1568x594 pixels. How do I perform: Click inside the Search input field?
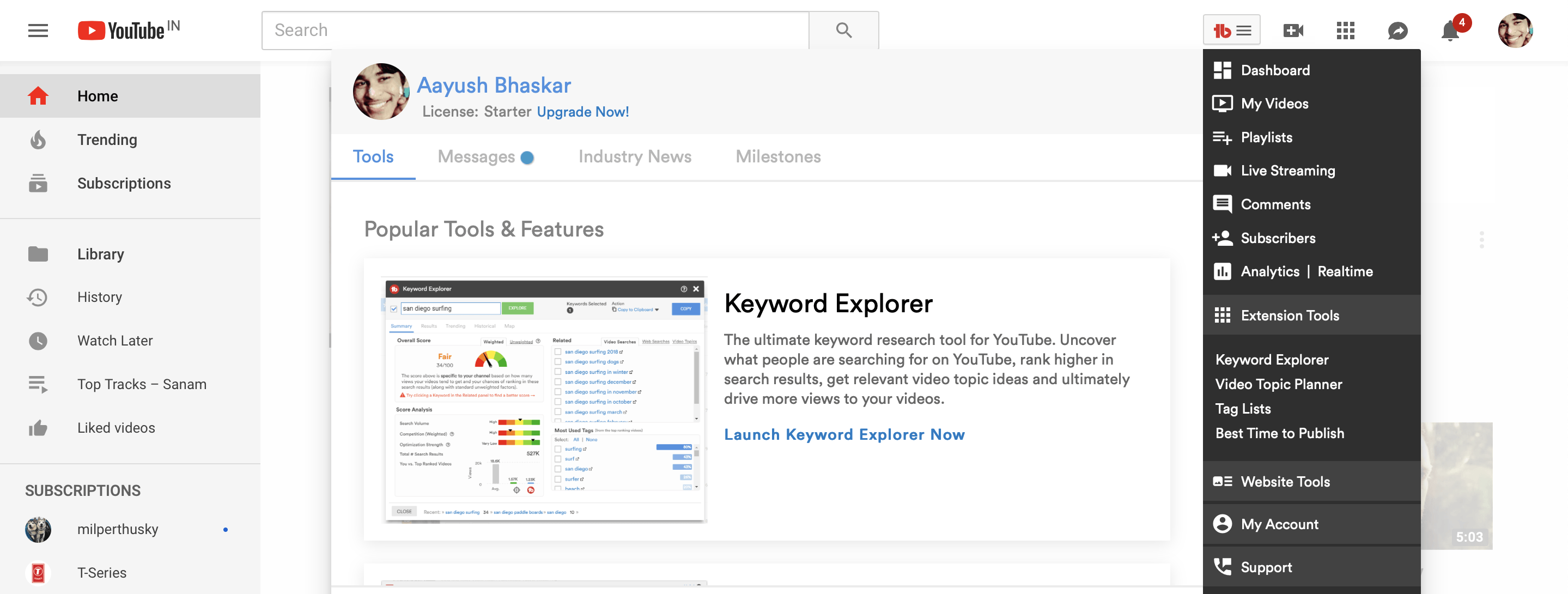click(x=535, y=31)
